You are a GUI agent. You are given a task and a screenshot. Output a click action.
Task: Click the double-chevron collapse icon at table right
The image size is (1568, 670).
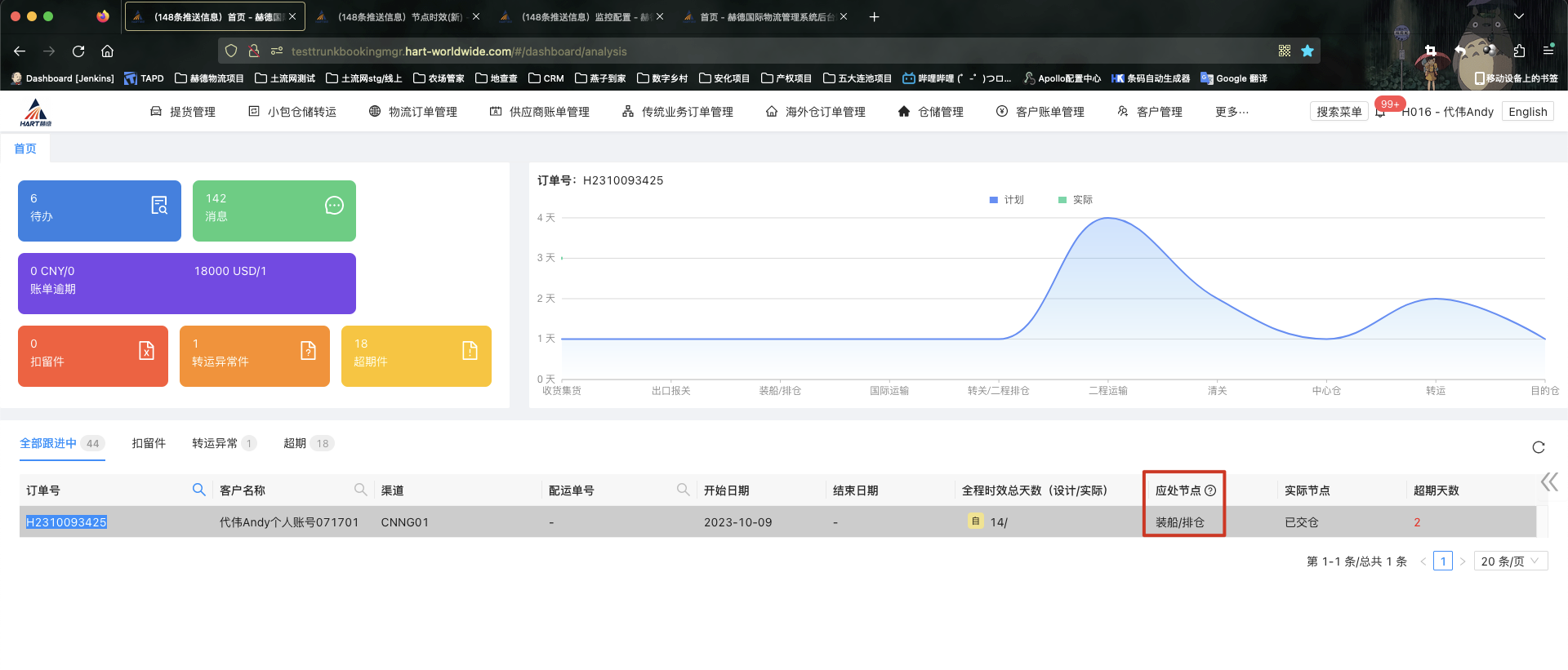(x=1548, y=482)
